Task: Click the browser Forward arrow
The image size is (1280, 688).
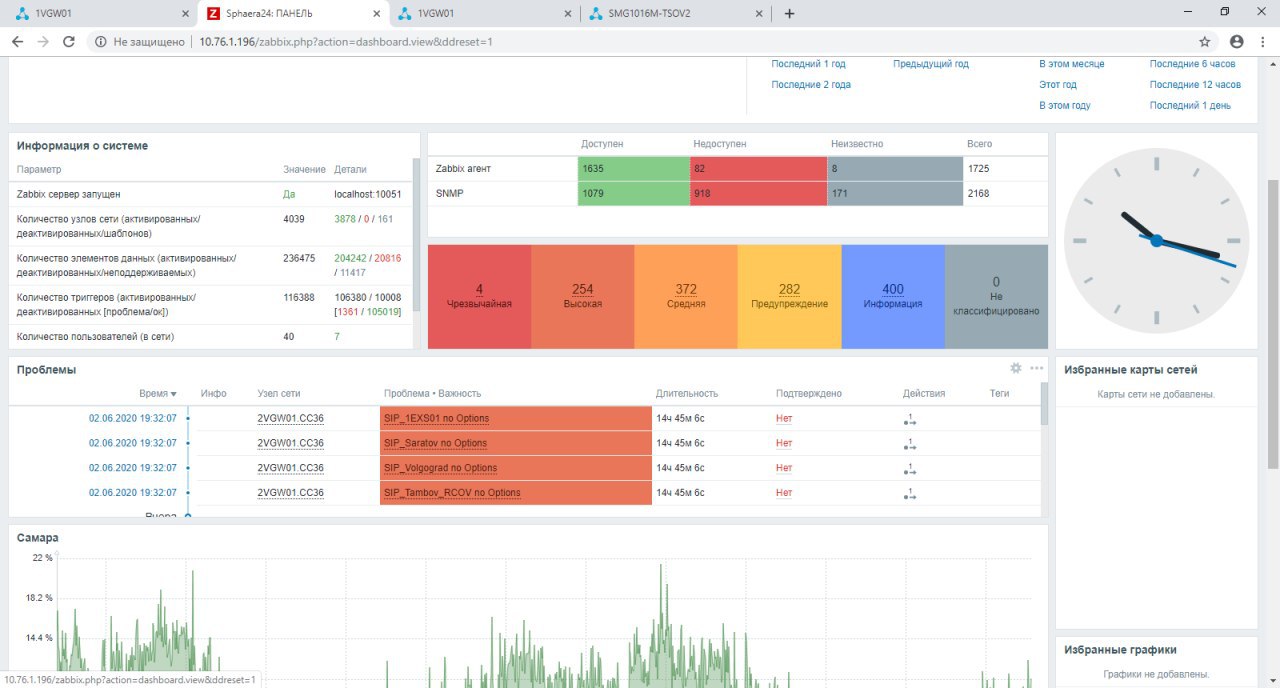Action: pyautogui.click(x=43, y=42)
